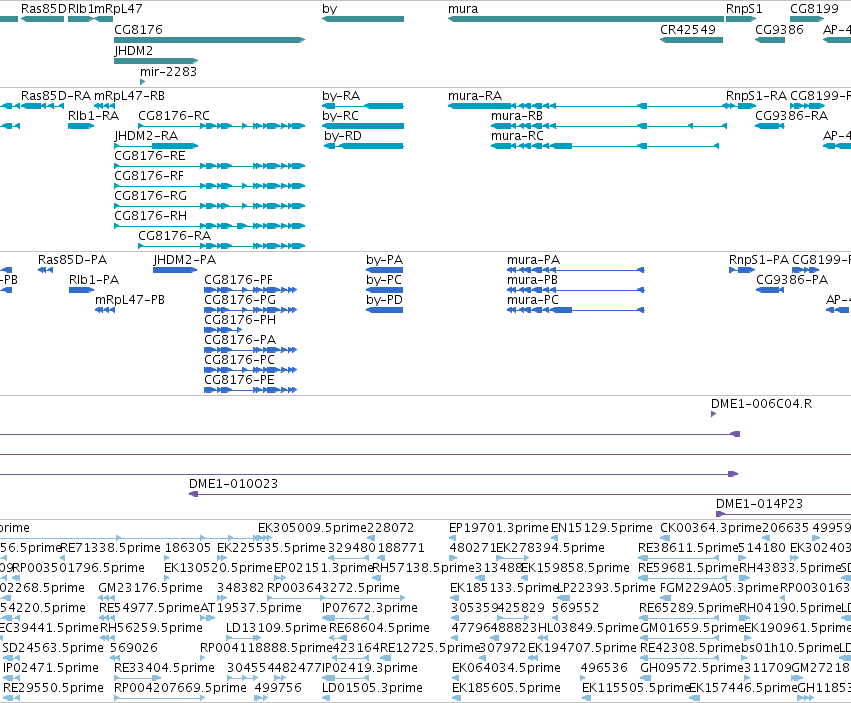Viewport: 851px width, 703px height.
Task: Click the RE68604.5prime EST label
Action: tap(379, 629)
